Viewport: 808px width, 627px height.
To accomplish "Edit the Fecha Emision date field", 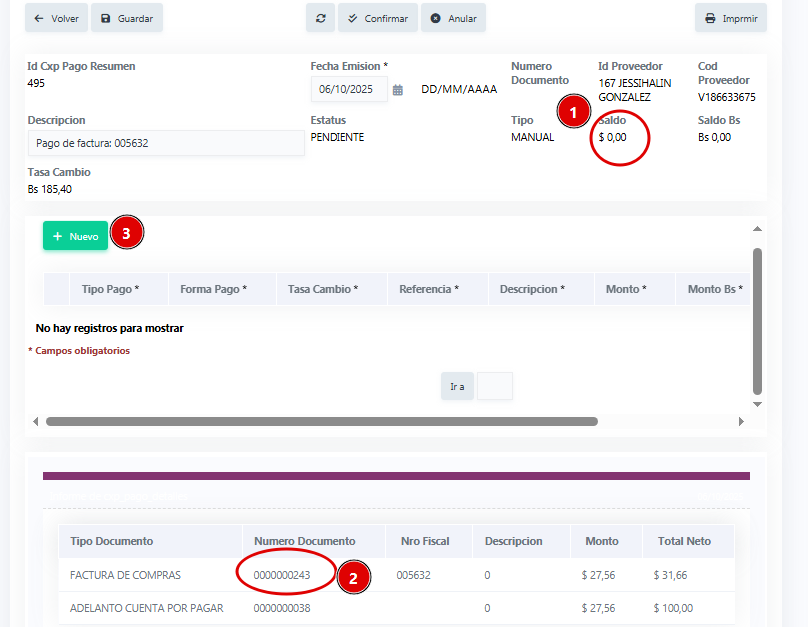I will pyautogui.click(x=347, y=89).
